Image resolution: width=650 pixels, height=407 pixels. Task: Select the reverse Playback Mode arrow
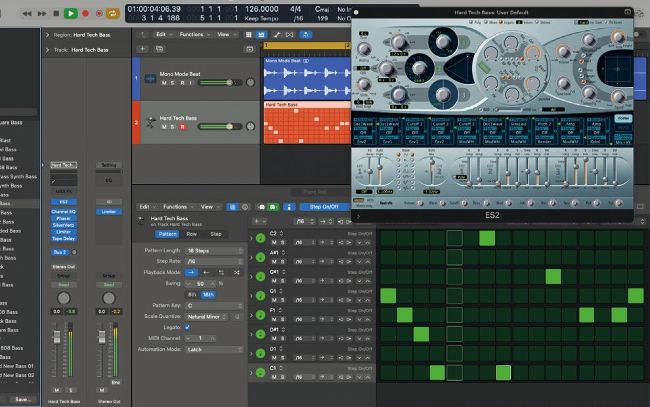206,272
